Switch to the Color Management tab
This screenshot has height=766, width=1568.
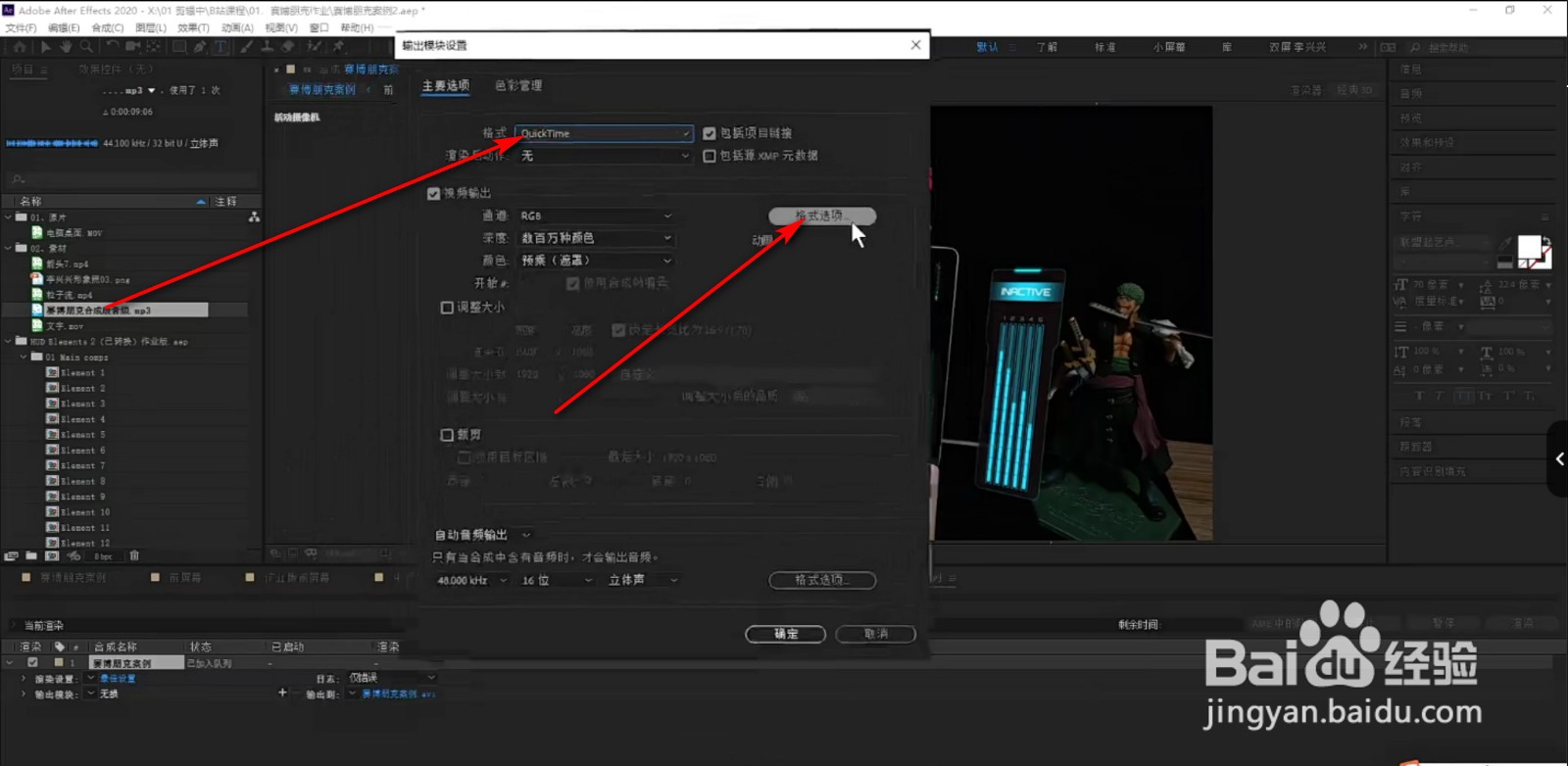click(x=518, y=86)
